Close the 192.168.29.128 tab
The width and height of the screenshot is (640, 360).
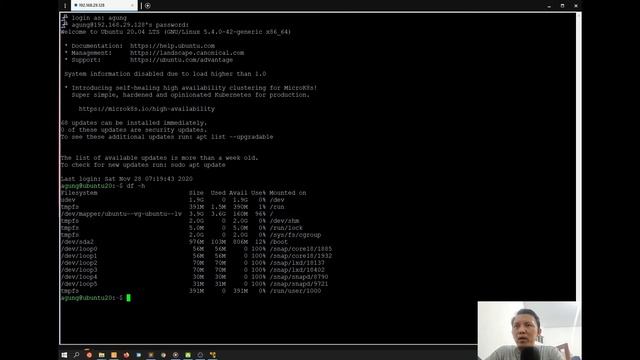[132, 5]
